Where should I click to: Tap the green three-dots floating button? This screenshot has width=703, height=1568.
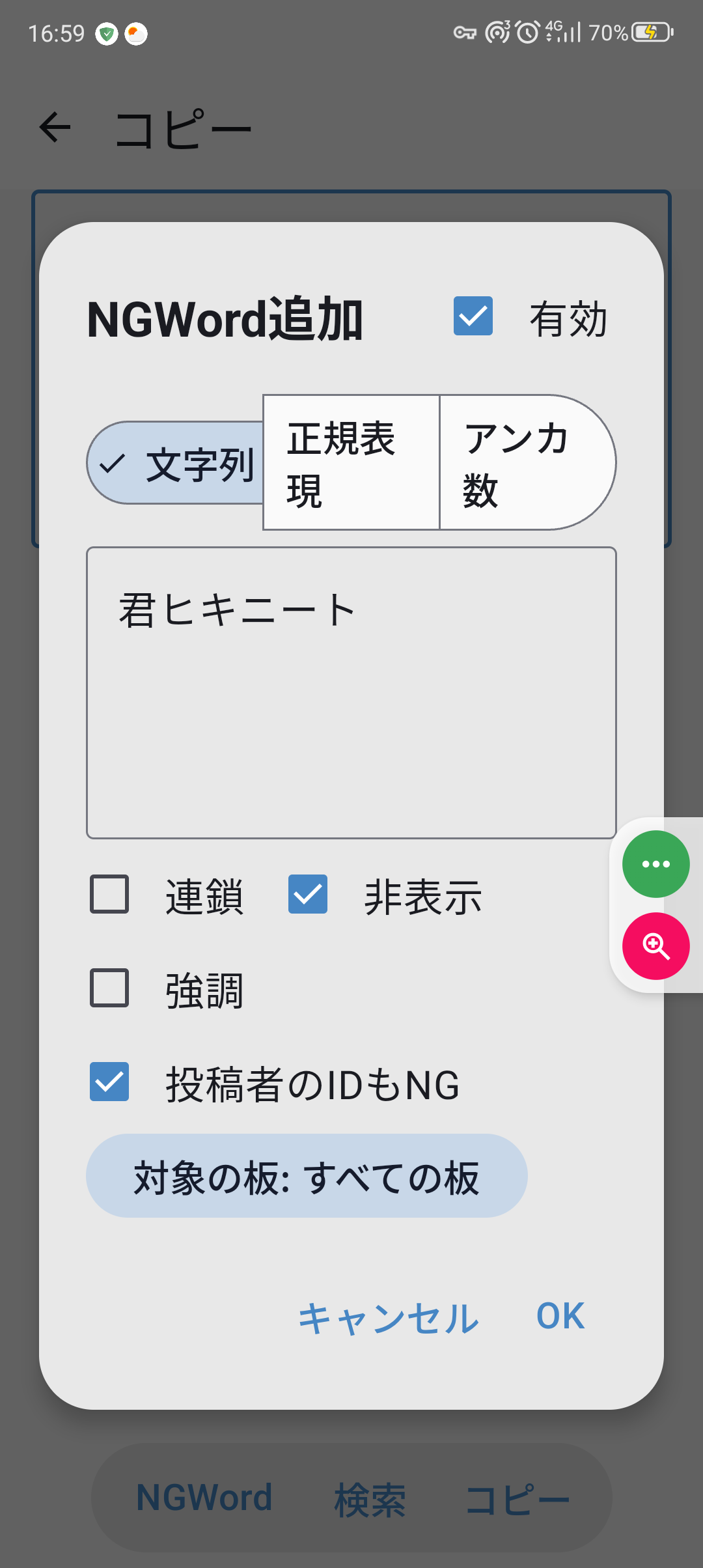[x=655, y=864]
